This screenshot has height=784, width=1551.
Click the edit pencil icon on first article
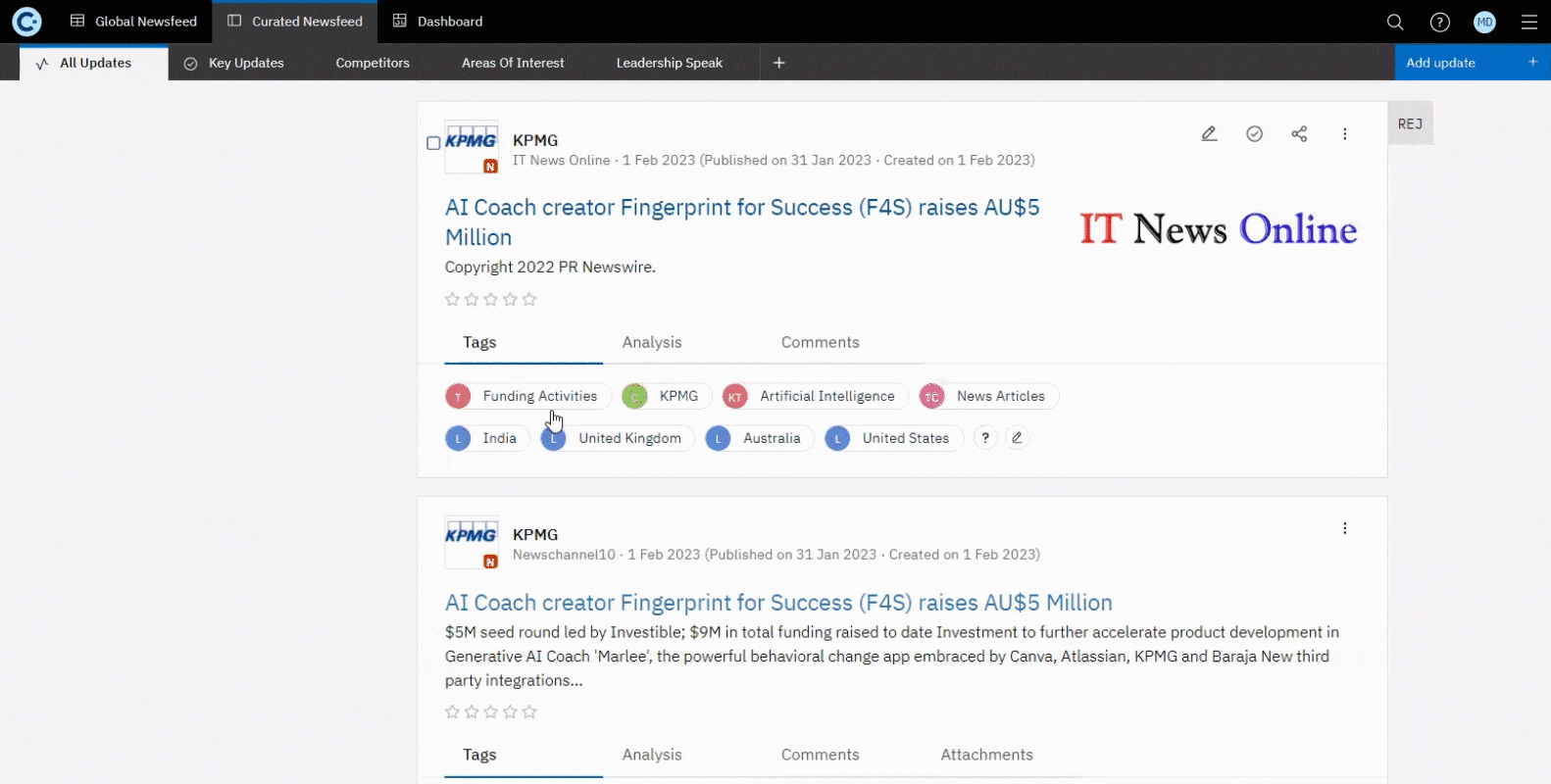(1210, 133)
